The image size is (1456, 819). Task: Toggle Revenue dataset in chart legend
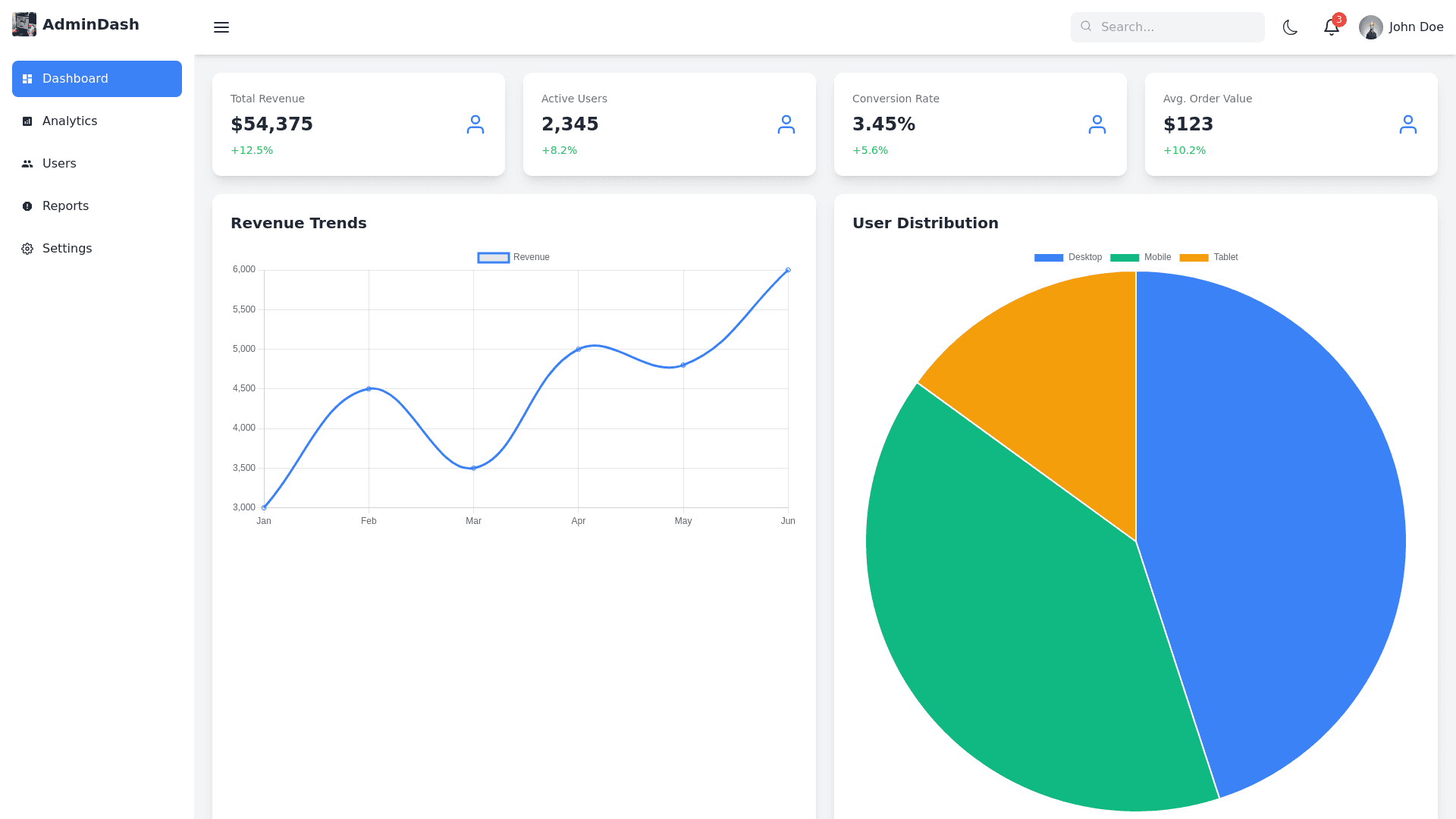[x=513, y=258]
